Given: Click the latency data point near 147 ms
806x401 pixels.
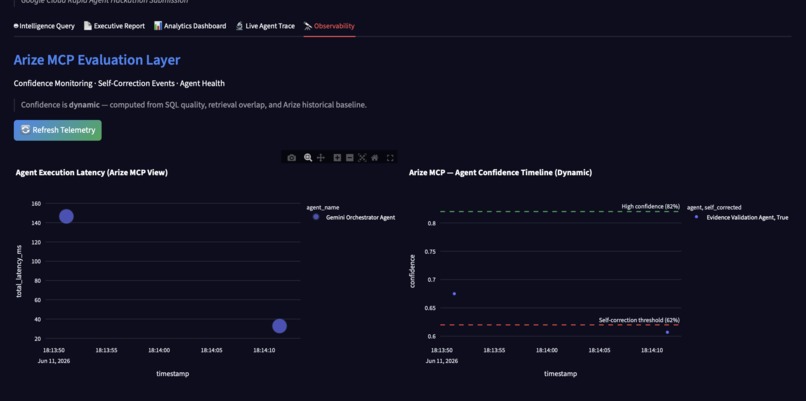Looking at the screenshot, I should 66,216.
